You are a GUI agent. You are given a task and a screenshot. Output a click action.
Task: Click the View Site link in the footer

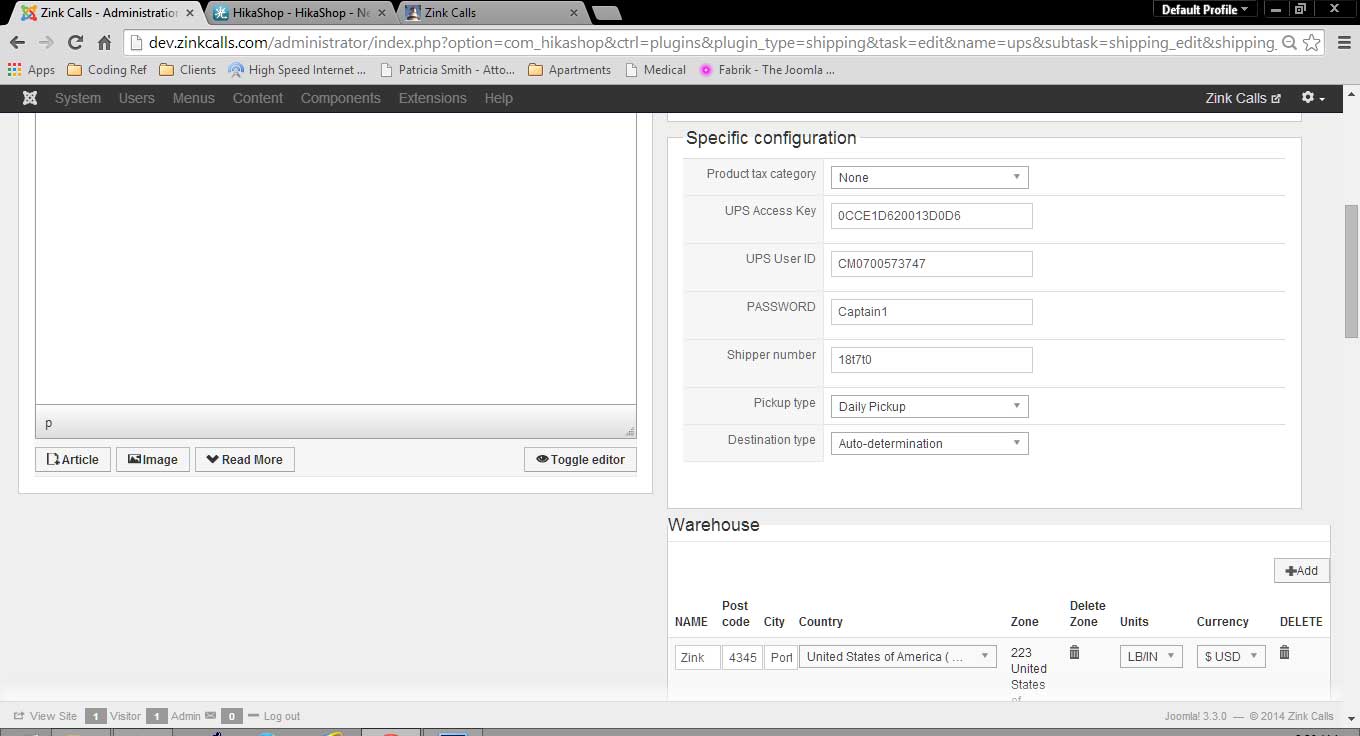pyautogui.click(x=45, y=716)
